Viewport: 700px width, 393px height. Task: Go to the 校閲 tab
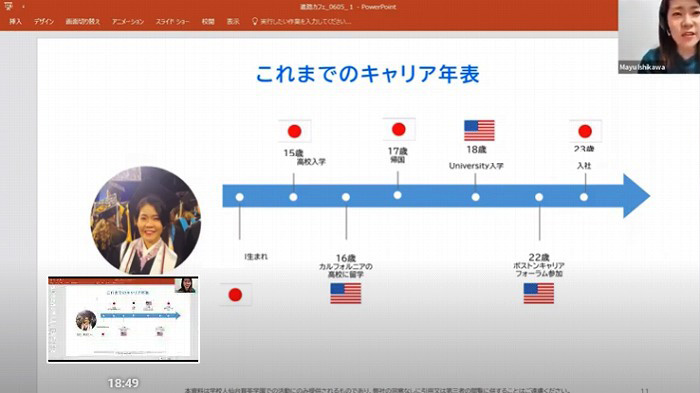click(x=208, y=21)
